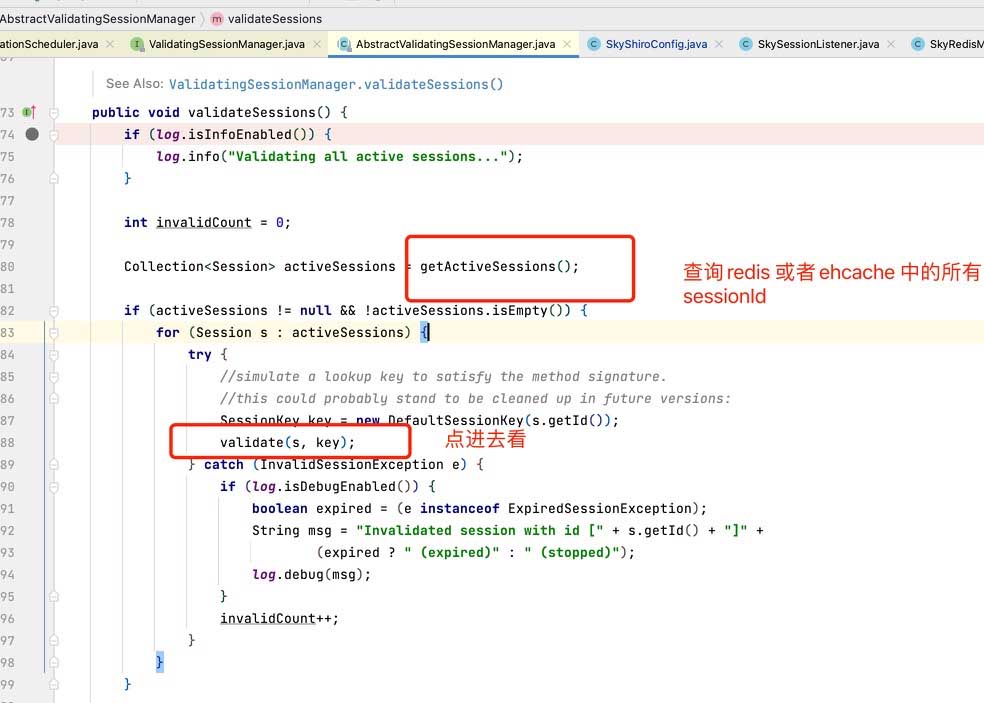Click line number 80 in the gutter
The height and width of the screenshot is (703, 984).
point(7,266)
